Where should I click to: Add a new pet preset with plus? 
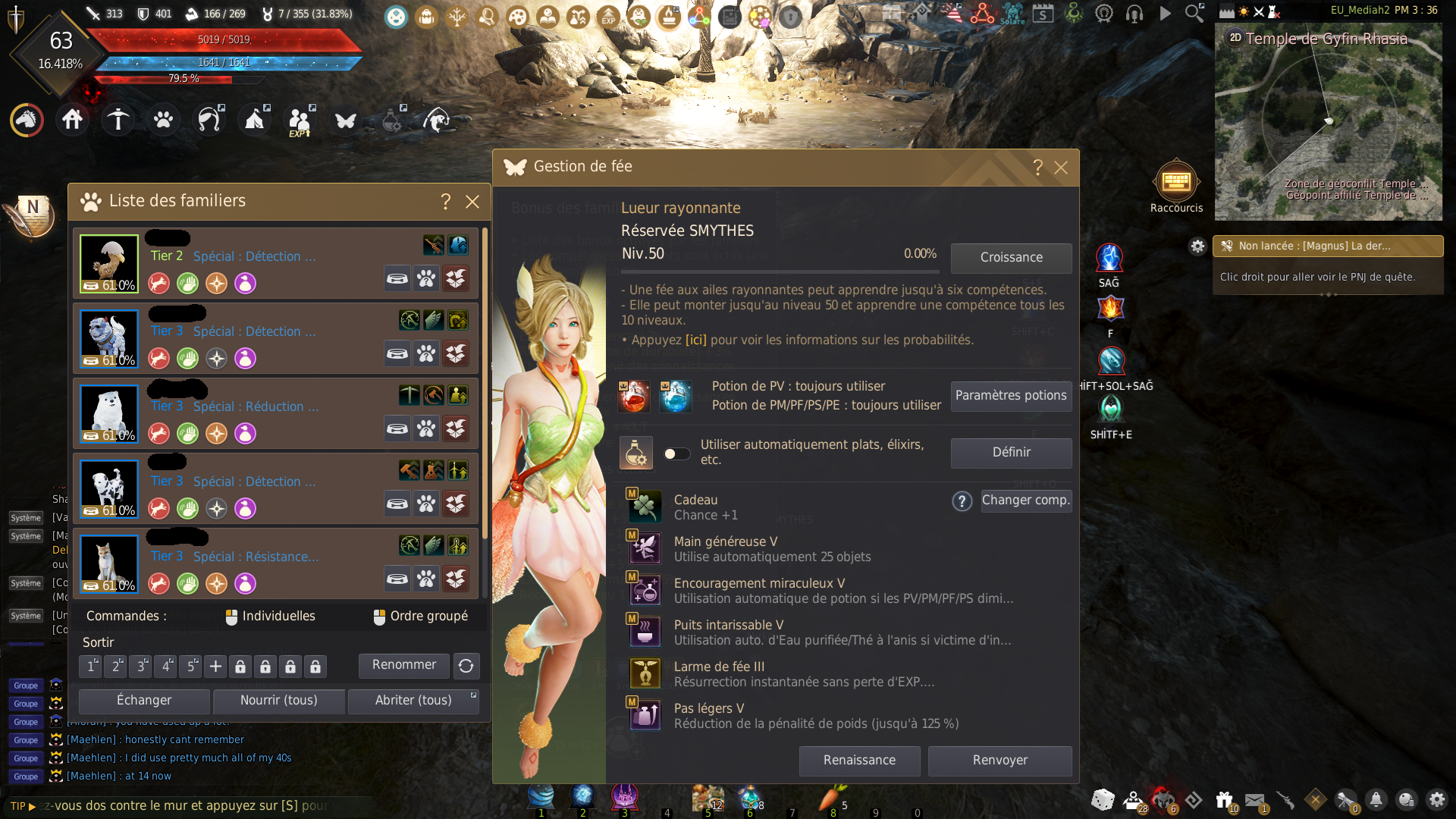coord(215,666)
